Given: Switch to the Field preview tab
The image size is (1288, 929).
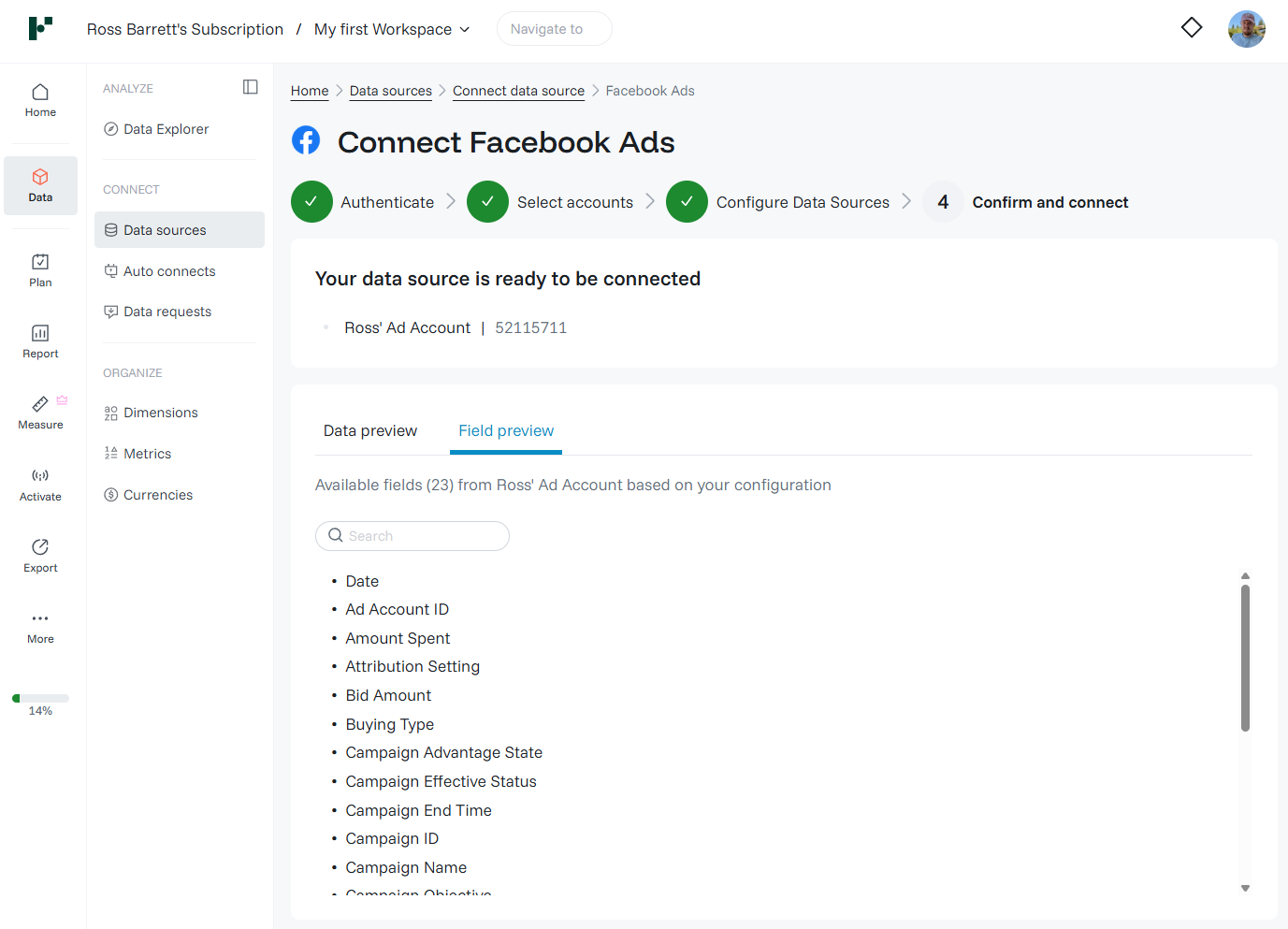Looking at the screenshot, I should pos(506,430).
